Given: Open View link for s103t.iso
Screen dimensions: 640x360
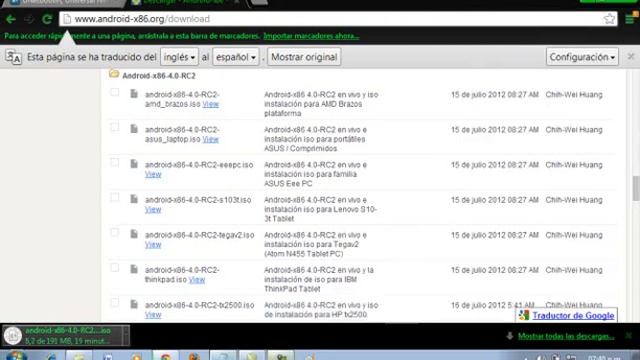Looking at the screenshot, I should pyautogui.click(x=153, y=210).
